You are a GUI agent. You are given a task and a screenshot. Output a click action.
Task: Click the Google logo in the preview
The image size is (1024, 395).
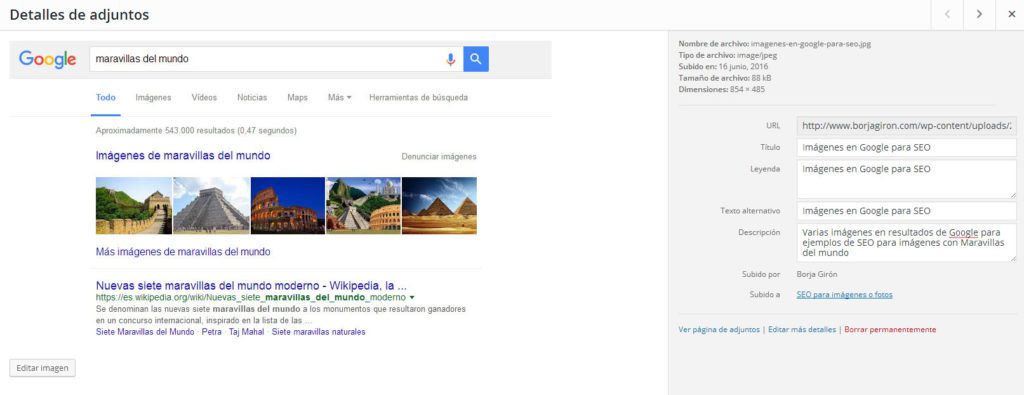tap(48, 59)
